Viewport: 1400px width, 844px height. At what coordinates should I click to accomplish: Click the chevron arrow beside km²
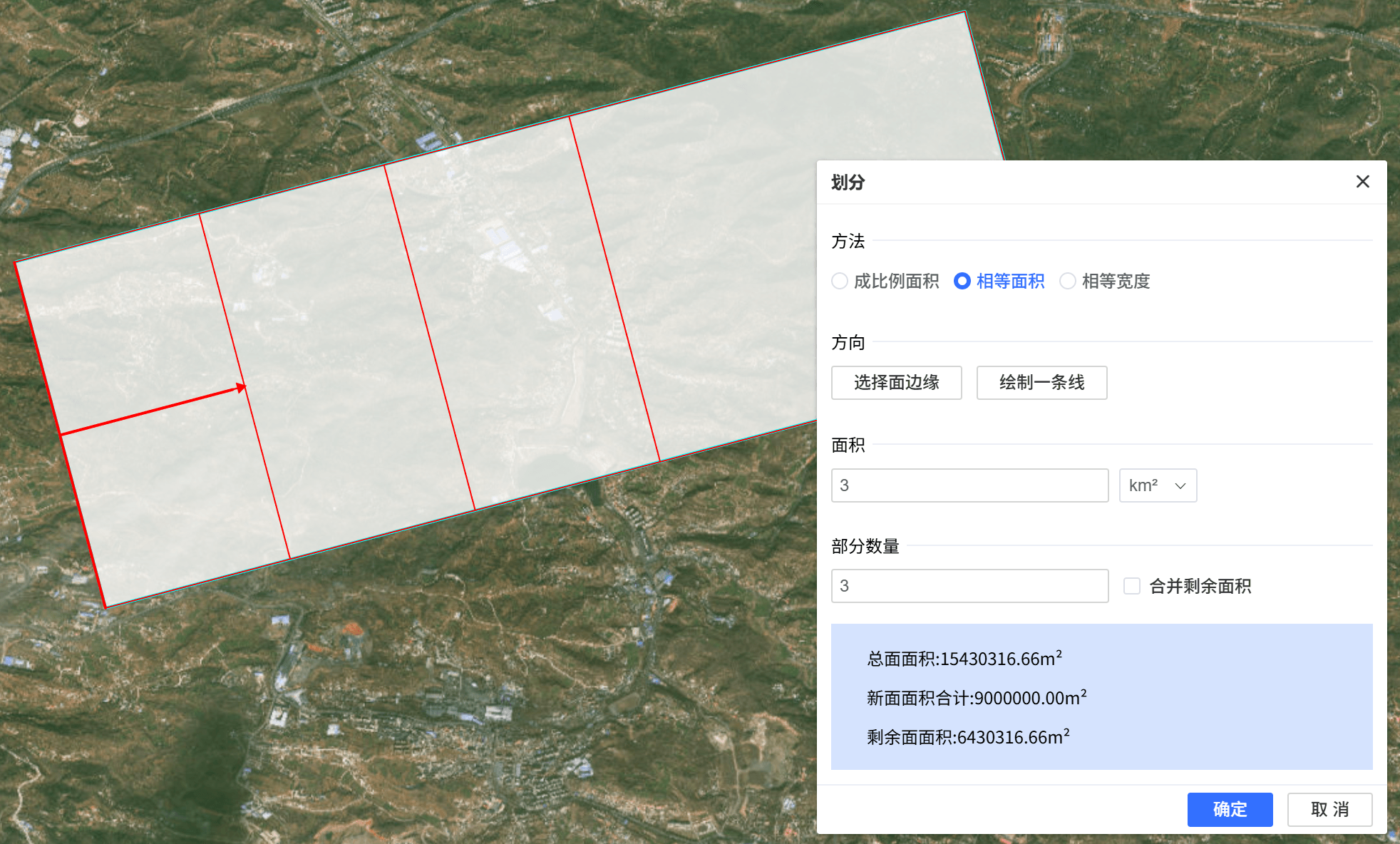1180,486
